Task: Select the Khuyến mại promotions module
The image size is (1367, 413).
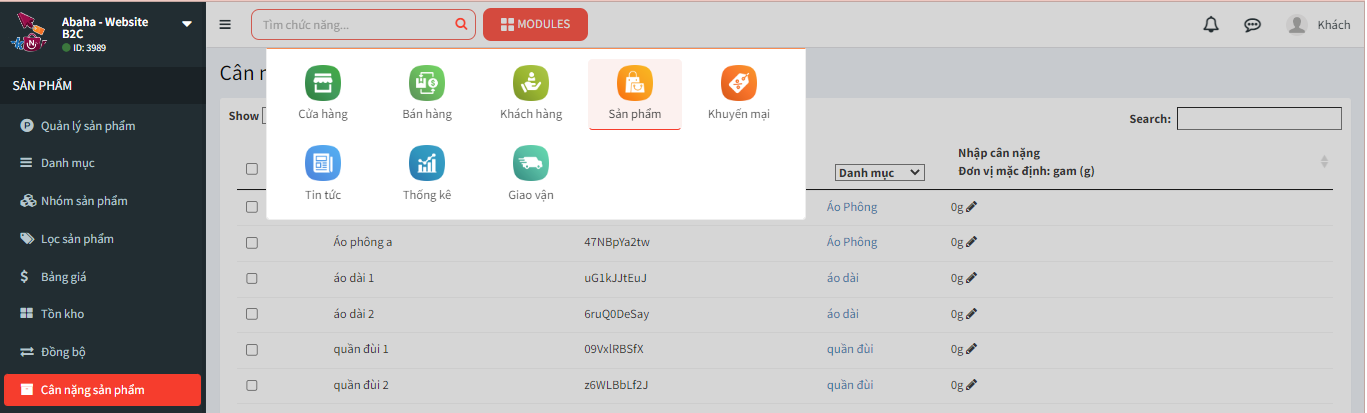Action: click(x=738, y=94)
